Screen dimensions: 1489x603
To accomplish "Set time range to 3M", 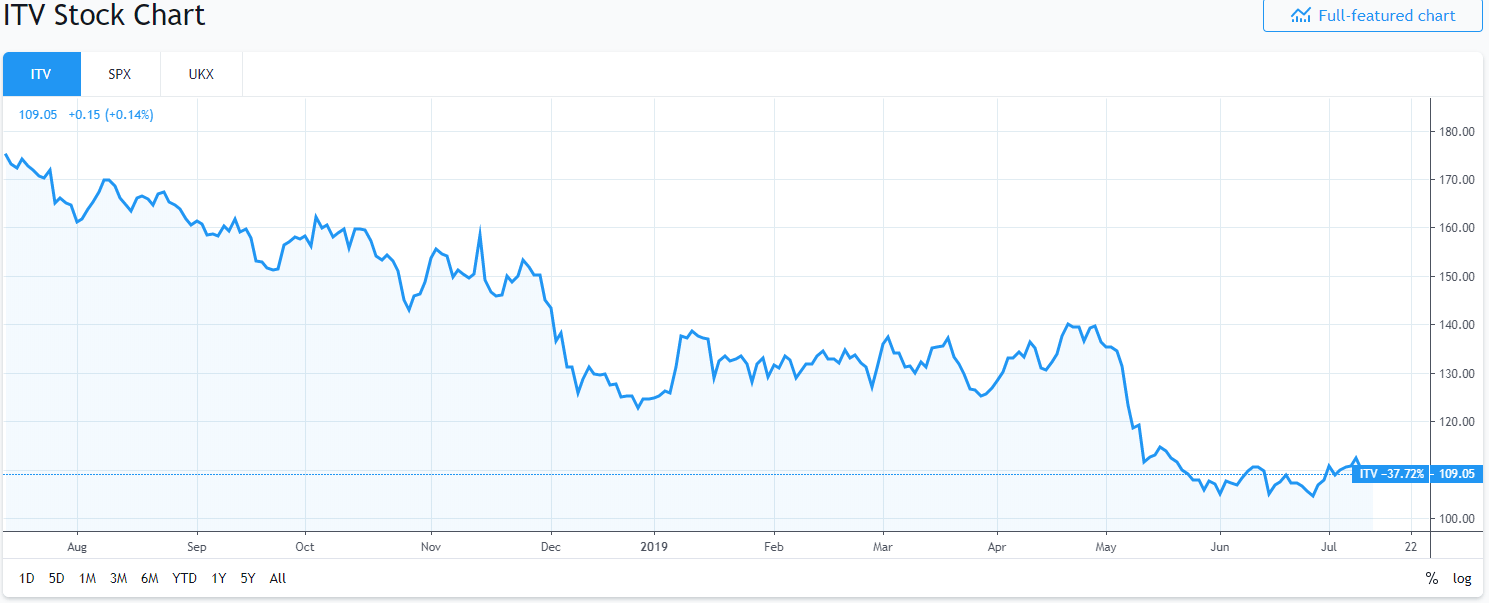I will [118, 578].
